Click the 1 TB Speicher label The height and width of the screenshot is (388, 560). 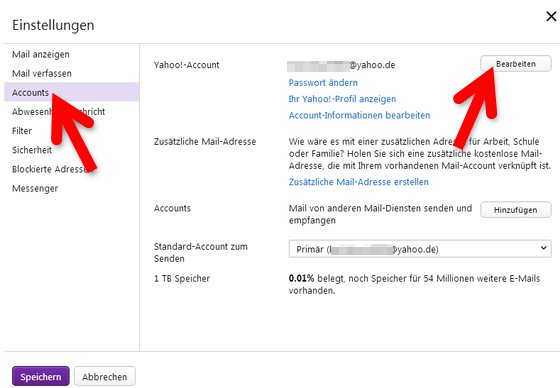coord(182,278)
